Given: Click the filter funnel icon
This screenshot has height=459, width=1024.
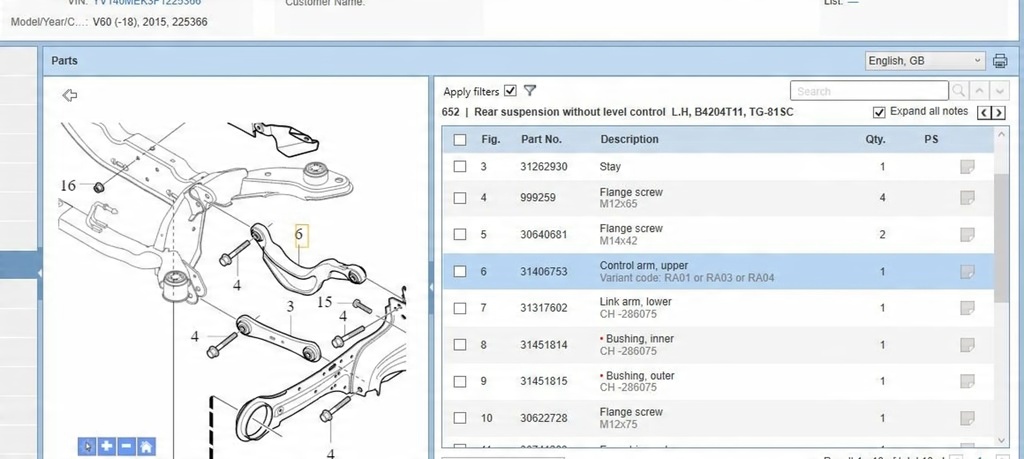Looking at the screenshot, I should pos(530,91).
